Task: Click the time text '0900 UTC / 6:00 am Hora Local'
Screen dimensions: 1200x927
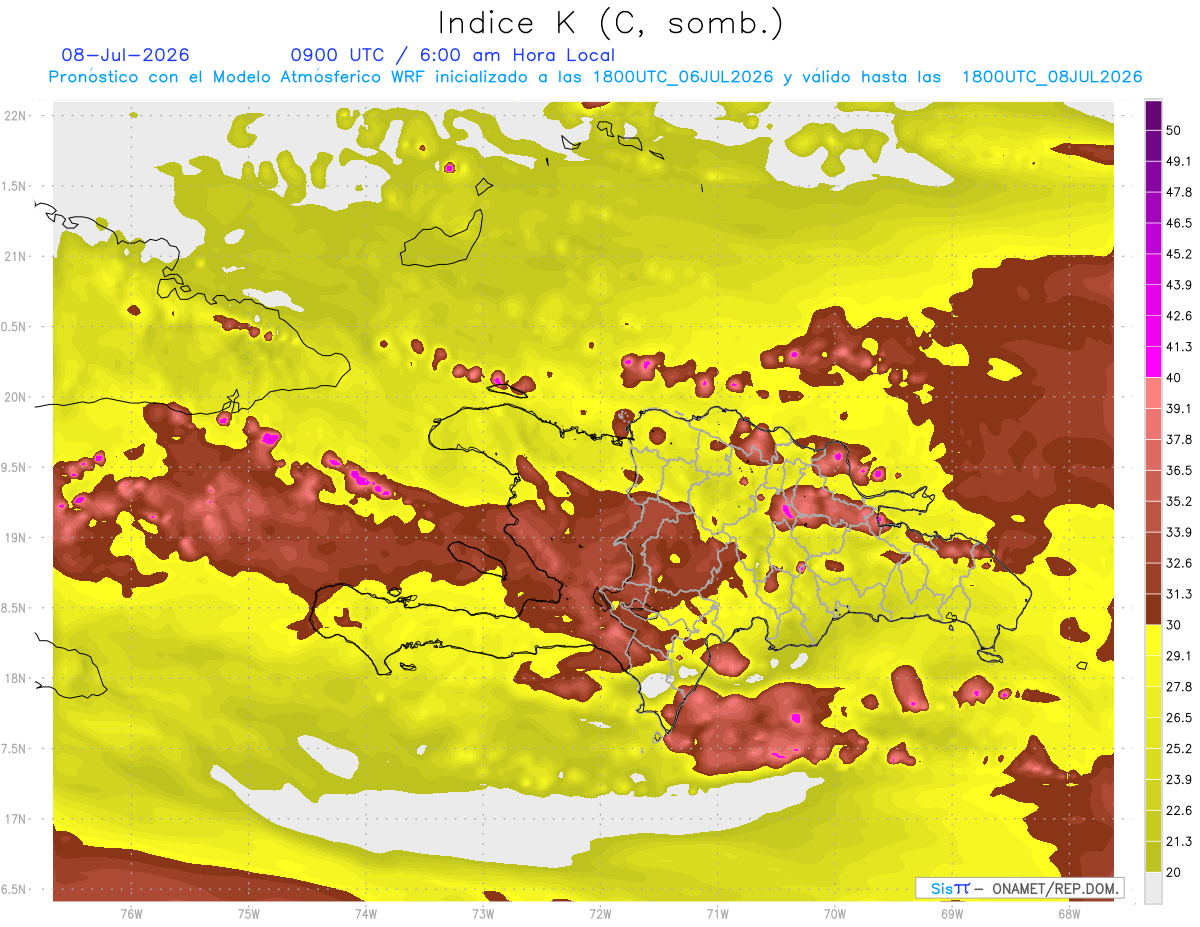Action: (x=452, y=55)
